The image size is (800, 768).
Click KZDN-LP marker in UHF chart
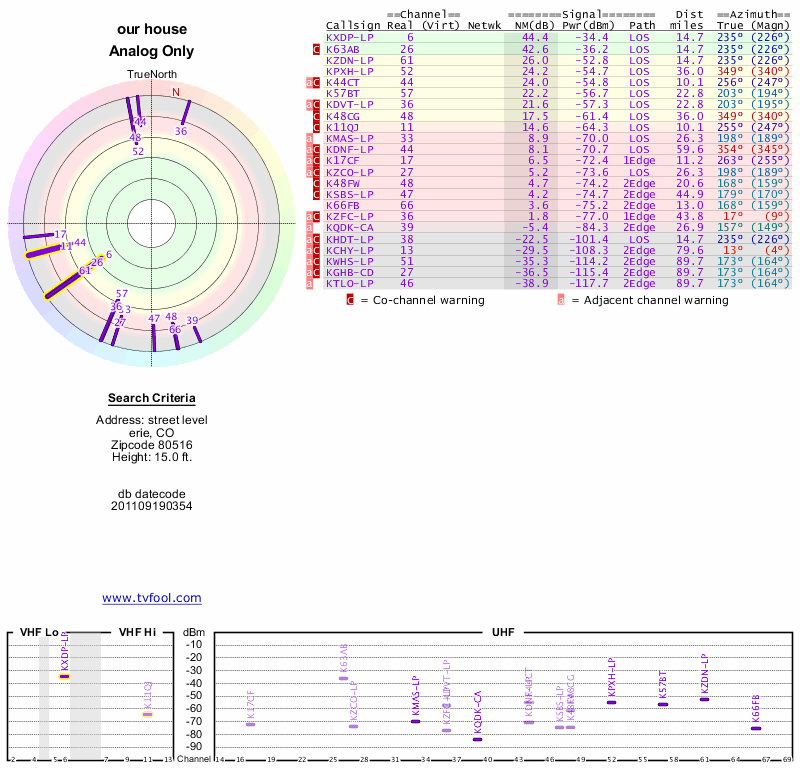point(704,700)
